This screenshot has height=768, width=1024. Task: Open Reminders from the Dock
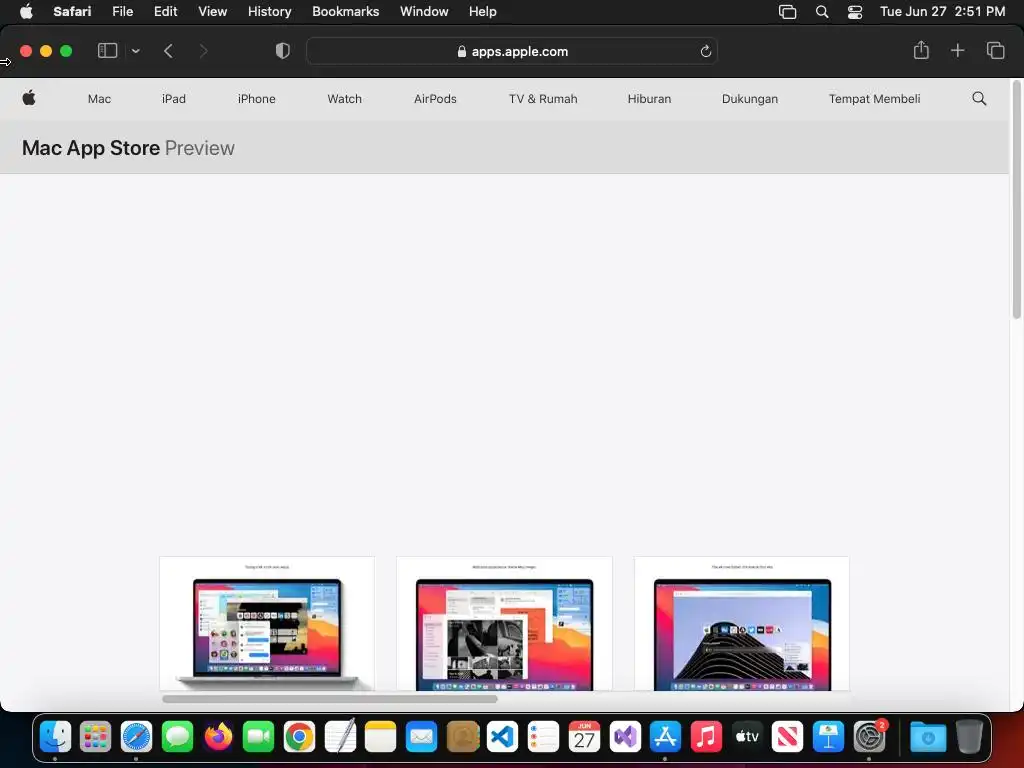543,737
